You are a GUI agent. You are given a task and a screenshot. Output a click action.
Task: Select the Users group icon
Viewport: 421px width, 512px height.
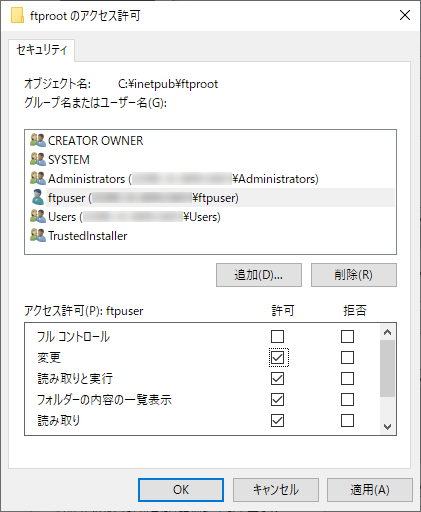(38, 216)
